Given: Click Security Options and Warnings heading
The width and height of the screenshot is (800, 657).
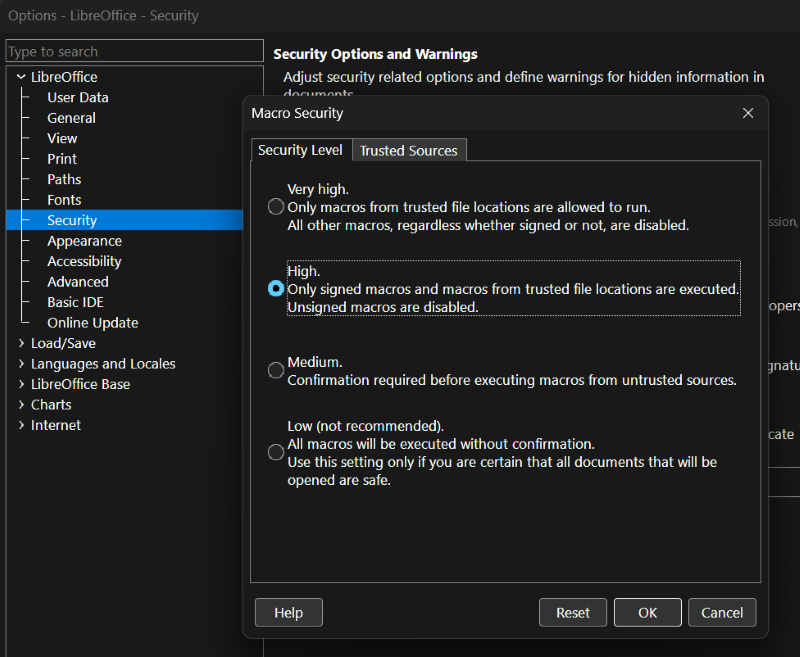Looking at the screenshot, I should tap(375, 54).
